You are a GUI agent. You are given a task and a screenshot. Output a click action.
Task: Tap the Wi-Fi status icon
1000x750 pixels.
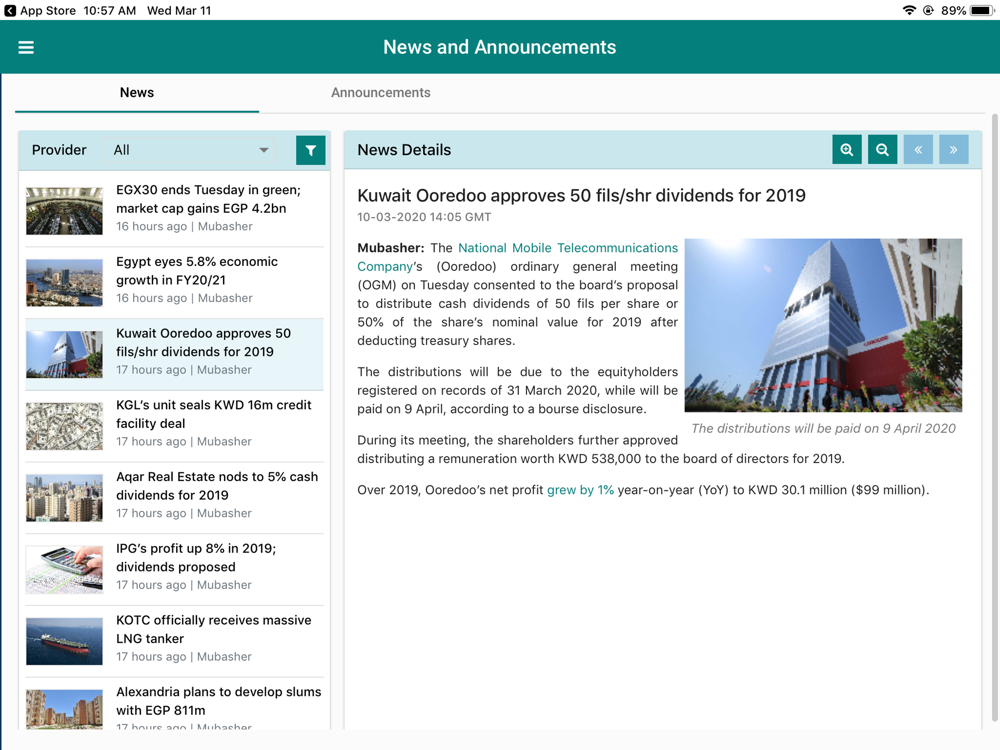909,10
